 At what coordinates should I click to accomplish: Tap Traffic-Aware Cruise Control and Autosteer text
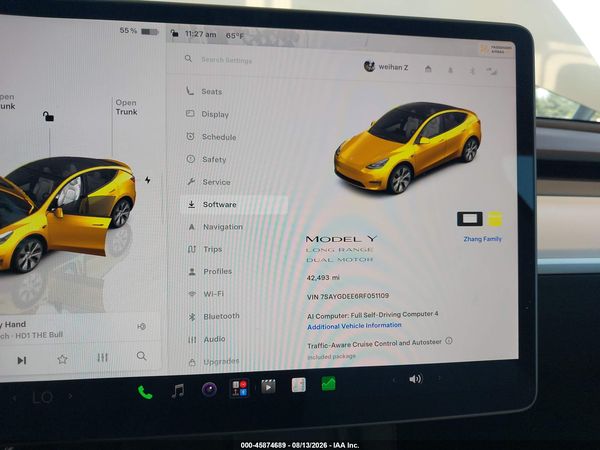[375, 343]
